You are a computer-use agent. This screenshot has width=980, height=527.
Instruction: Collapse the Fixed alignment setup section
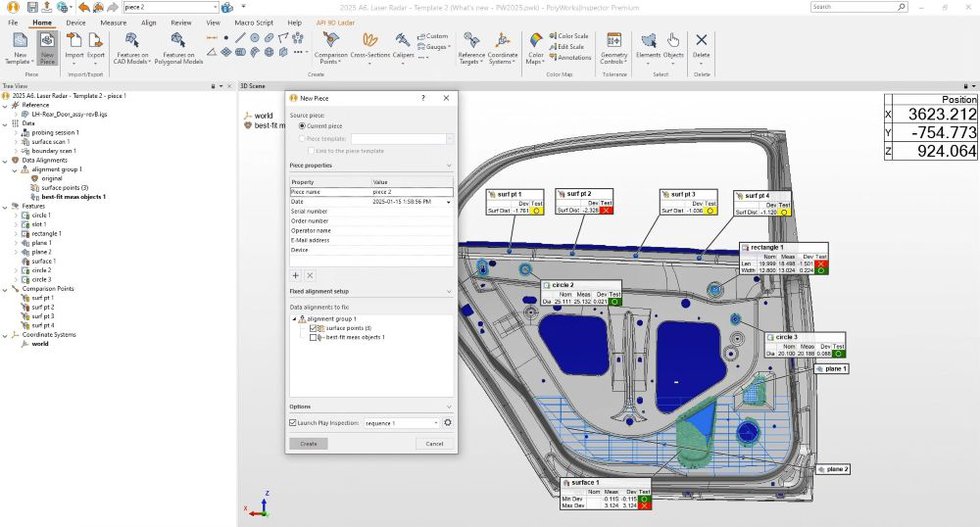point(449,292)
